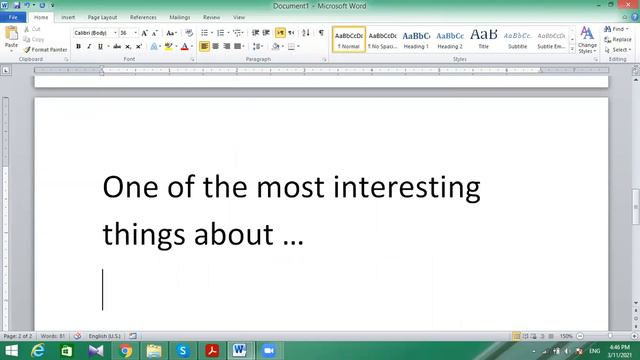The image size is (640, 360).
Task: Click the Sort icon
Action: (306, 33)
